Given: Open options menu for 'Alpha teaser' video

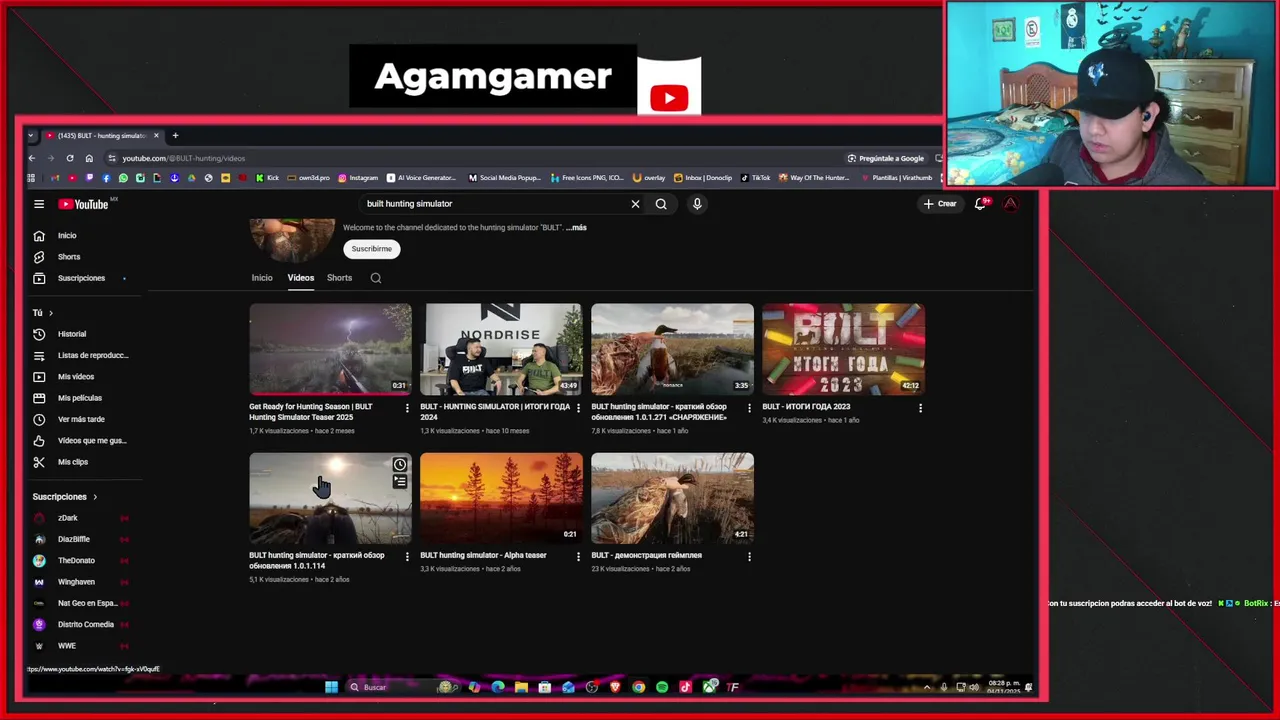Looking at the screenshot, I should coord(578,556).
